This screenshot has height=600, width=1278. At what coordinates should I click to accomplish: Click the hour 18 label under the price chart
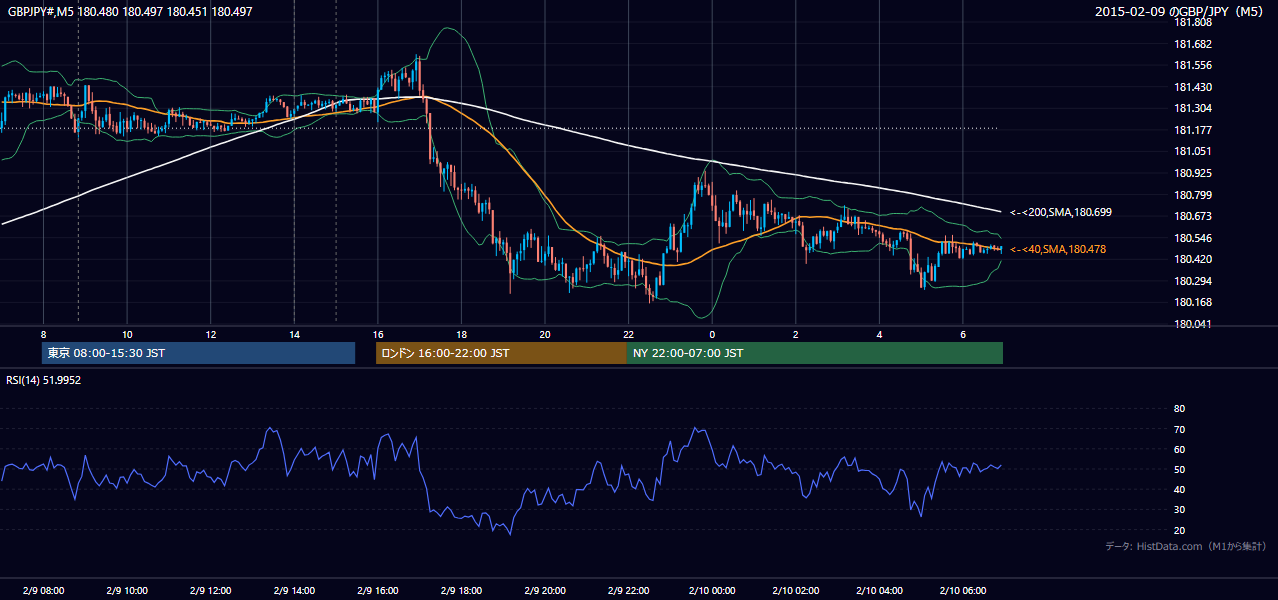tap(461, 334)
